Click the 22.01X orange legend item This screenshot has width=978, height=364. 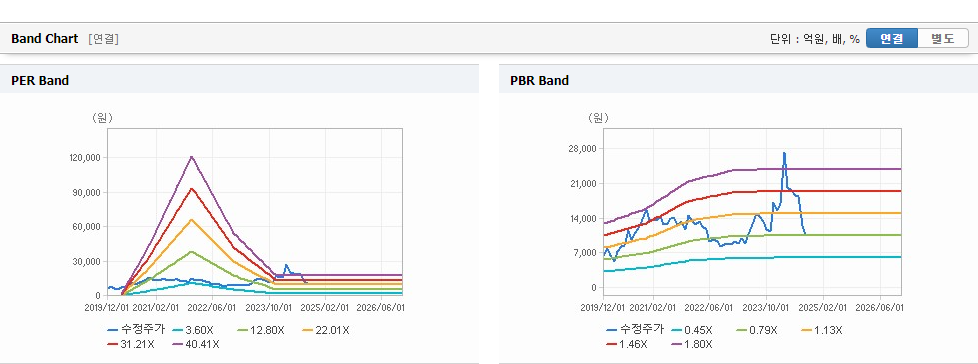click(x=326, y=330)
